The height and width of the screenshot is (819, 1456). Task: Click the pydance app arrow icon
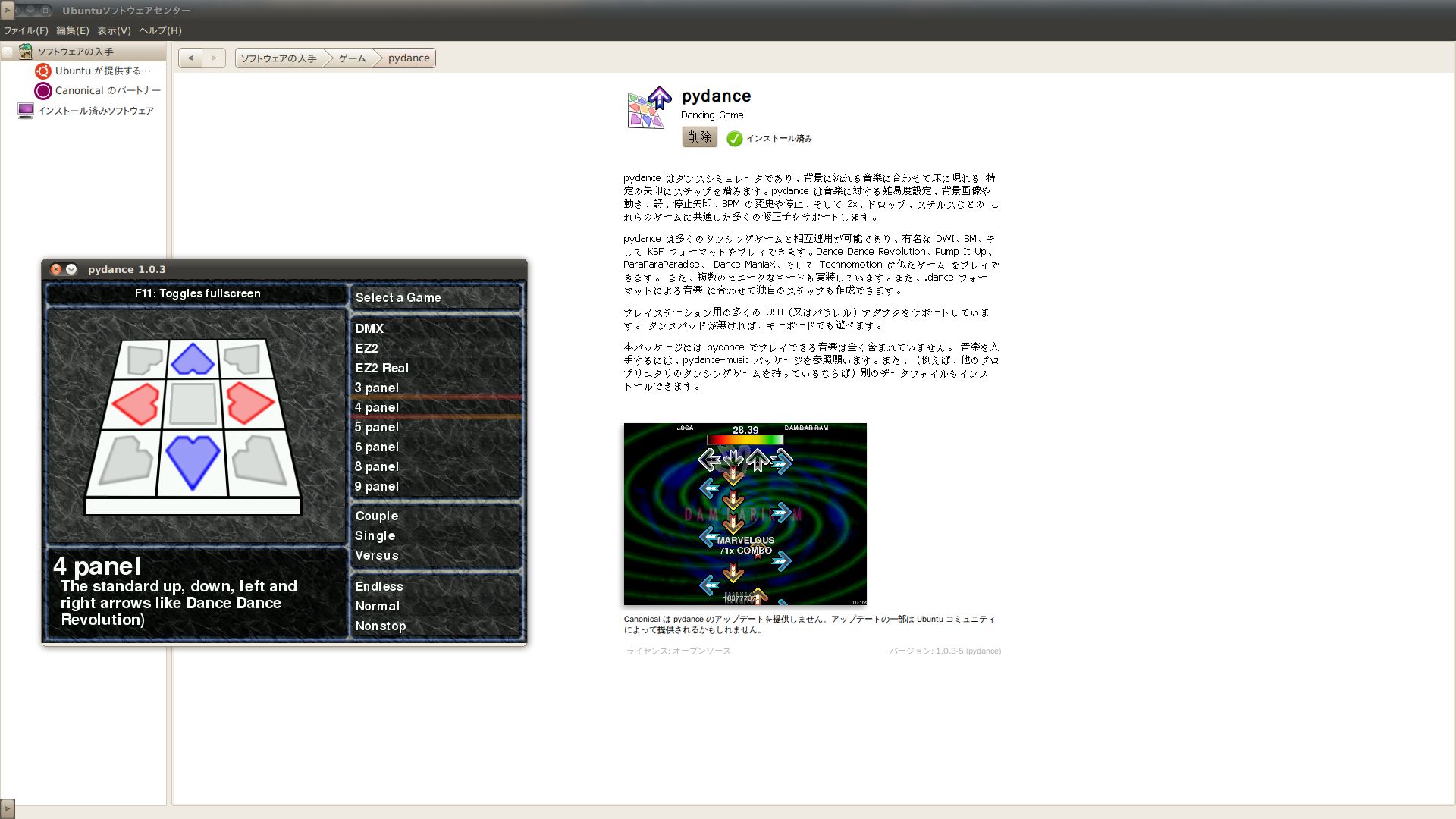pyautogui.click(x=649, y=108)
